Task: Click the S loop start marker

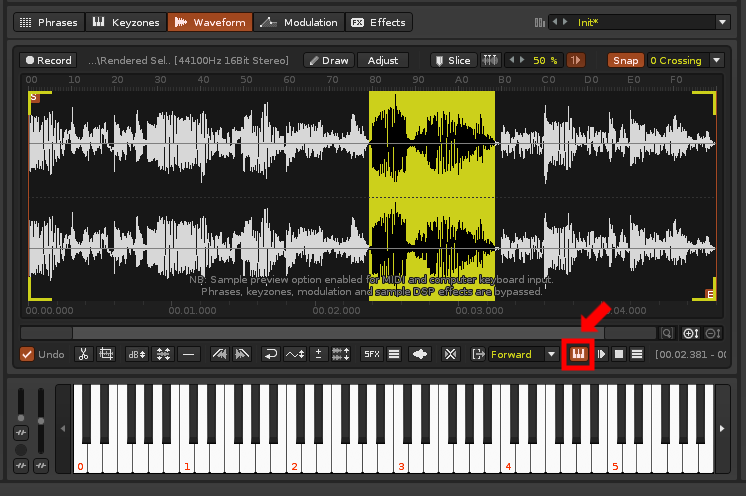Action: coord(34,97)
